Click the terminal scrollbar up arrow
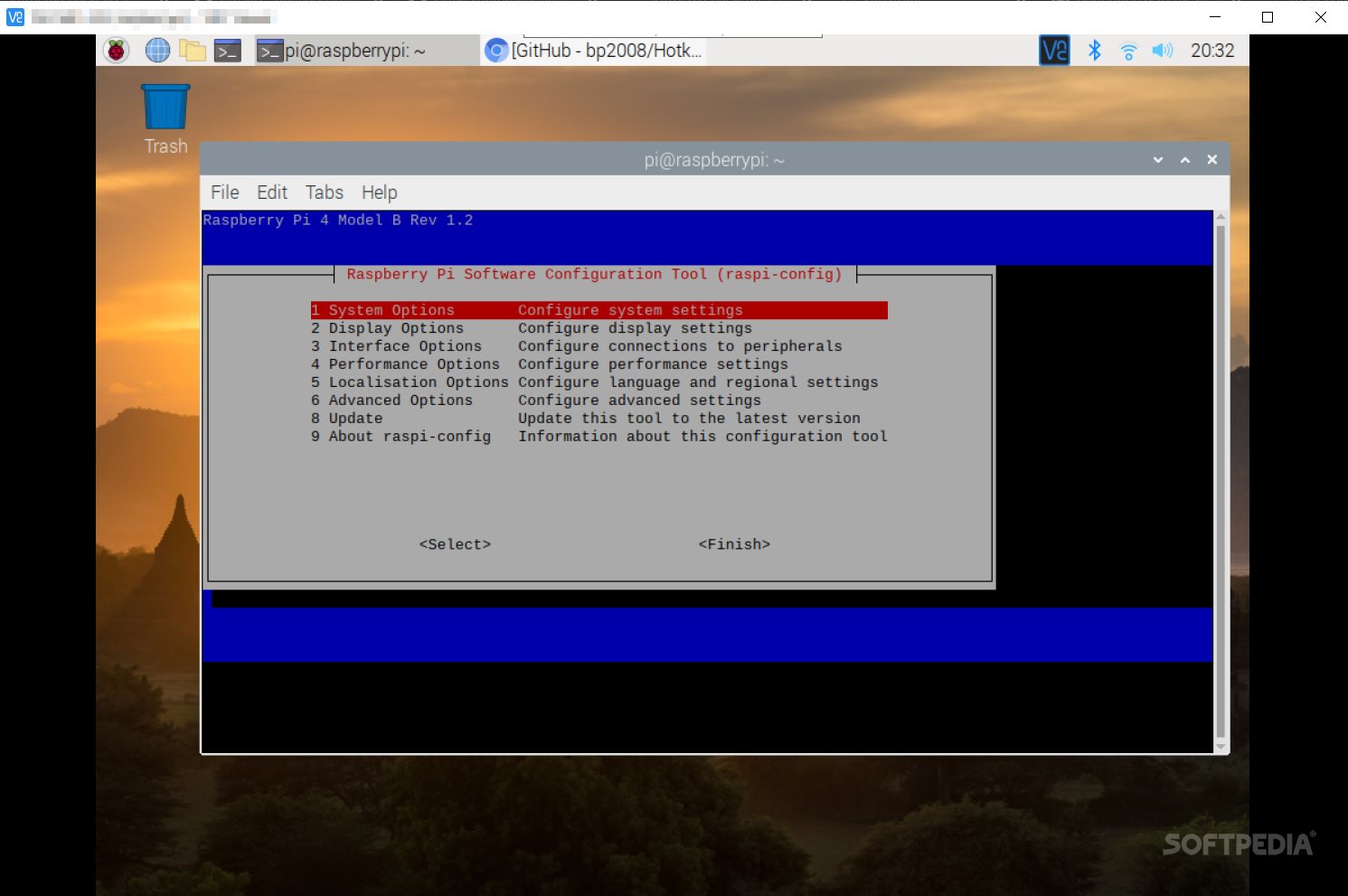The width and height of the screenshot is (1348, 896). point(1221,217)
